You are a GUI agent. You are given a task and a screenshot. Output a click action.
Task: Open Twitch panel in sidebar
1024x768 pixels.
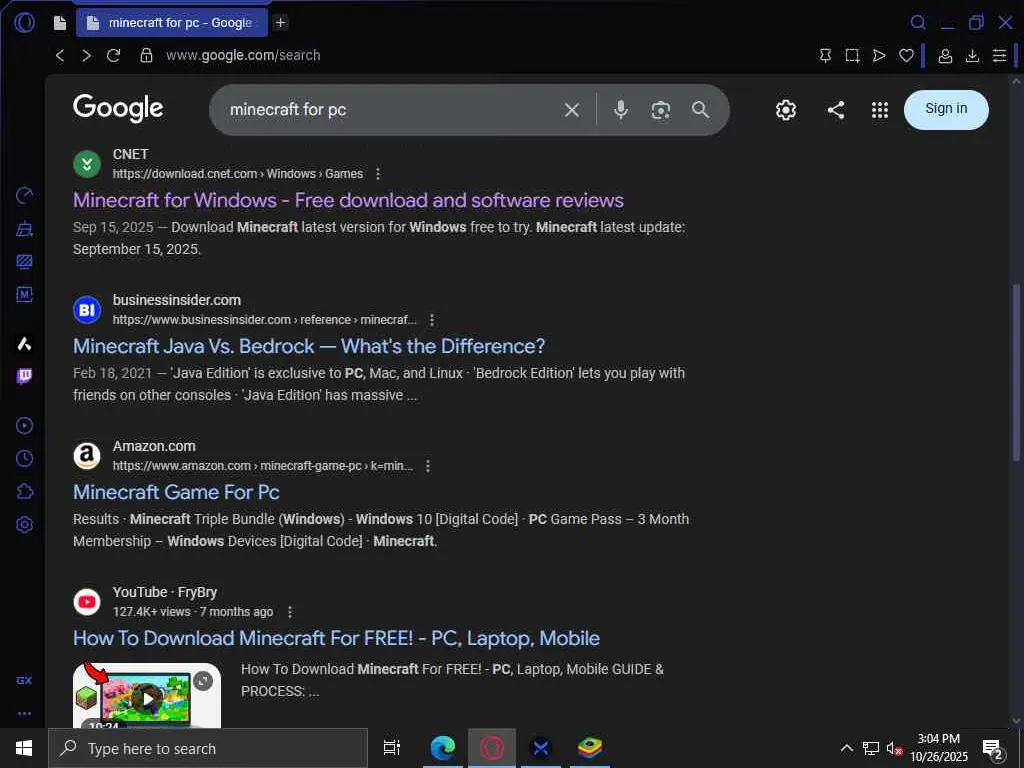24,376
